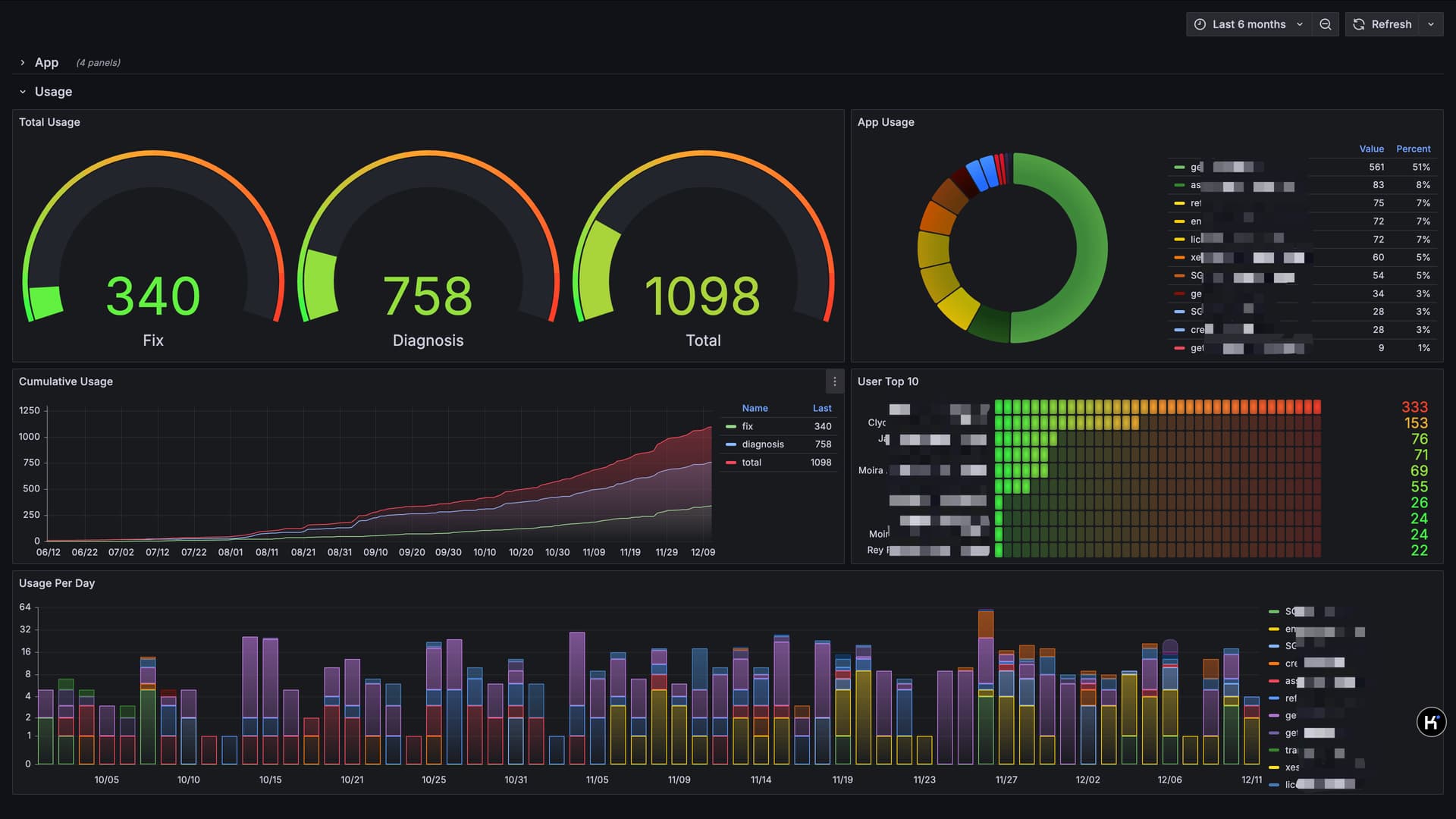The height and width of the screenshot is (819, 1456).
Task: Sort App Usage legend by Value
Action: pyautogui.click(x=1371, y=149)
